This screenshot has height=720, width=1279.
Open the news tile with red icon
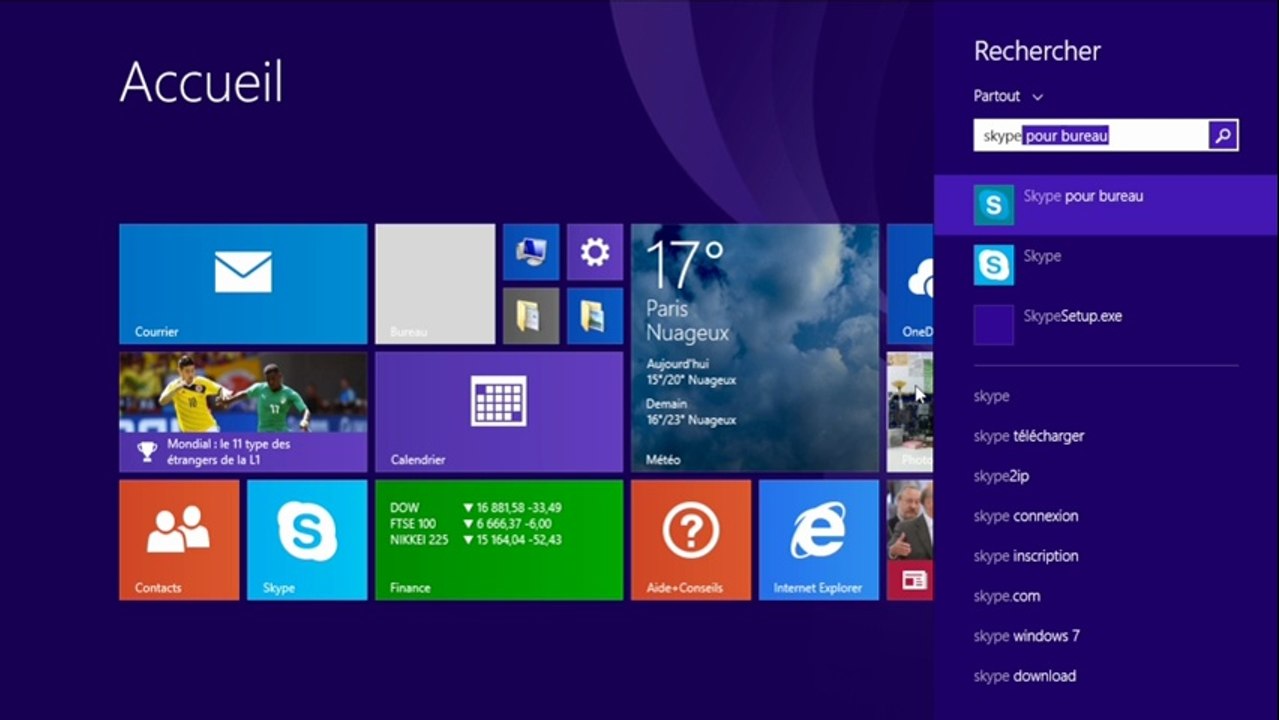click(910, 540)
